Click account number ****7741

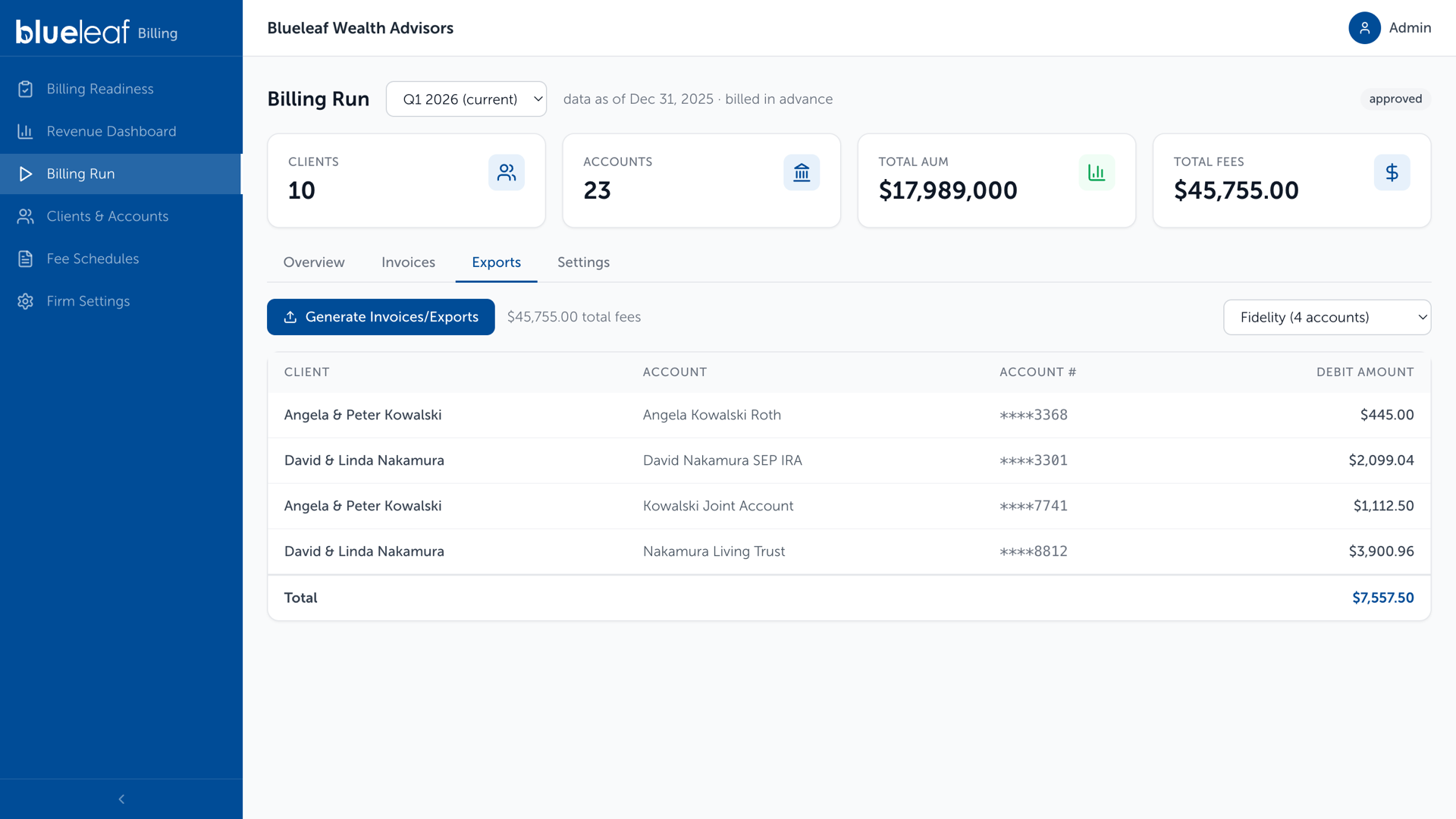tap(1033, 506)
